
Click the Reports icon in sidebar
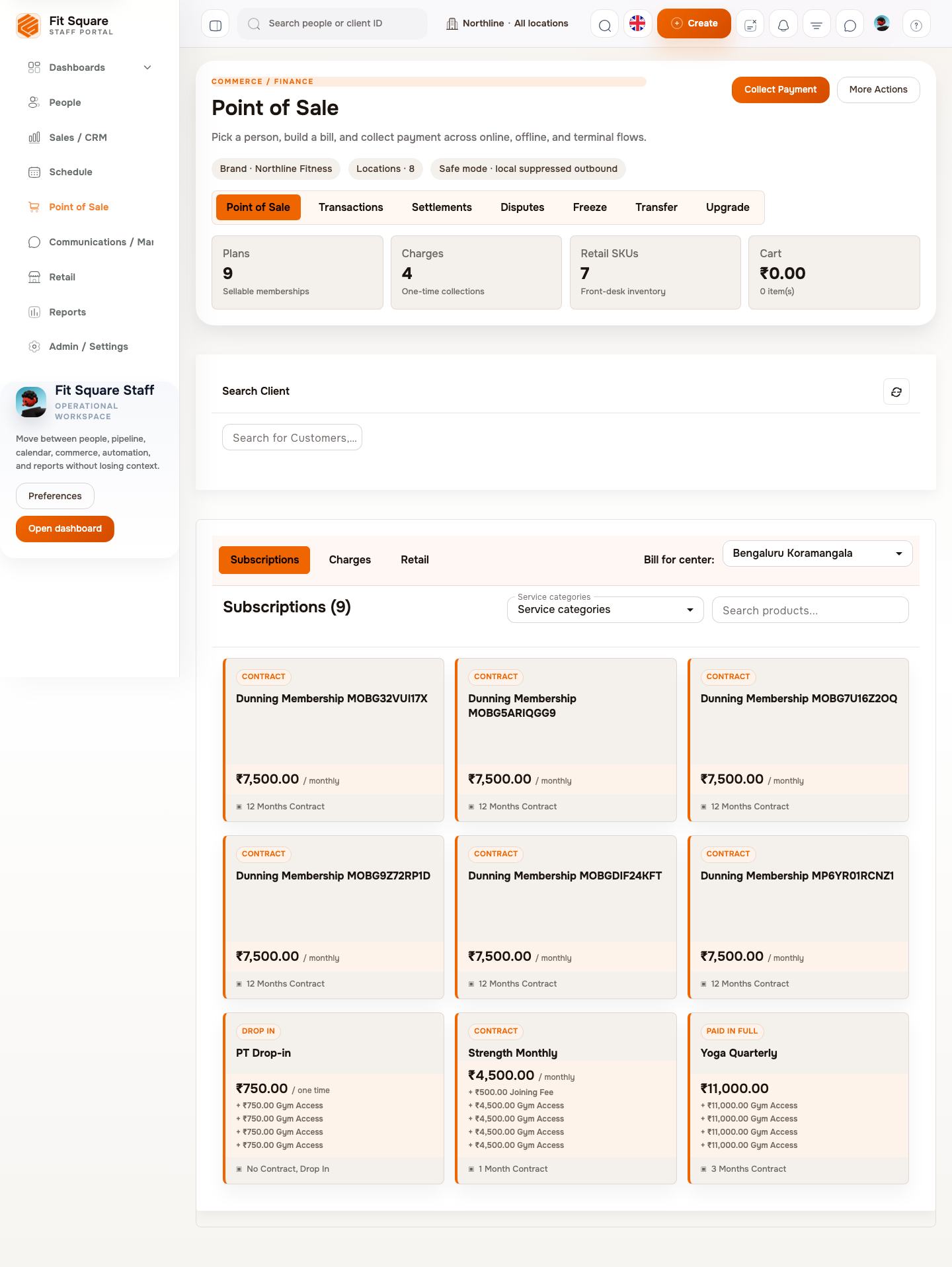[x=34, y=312]
